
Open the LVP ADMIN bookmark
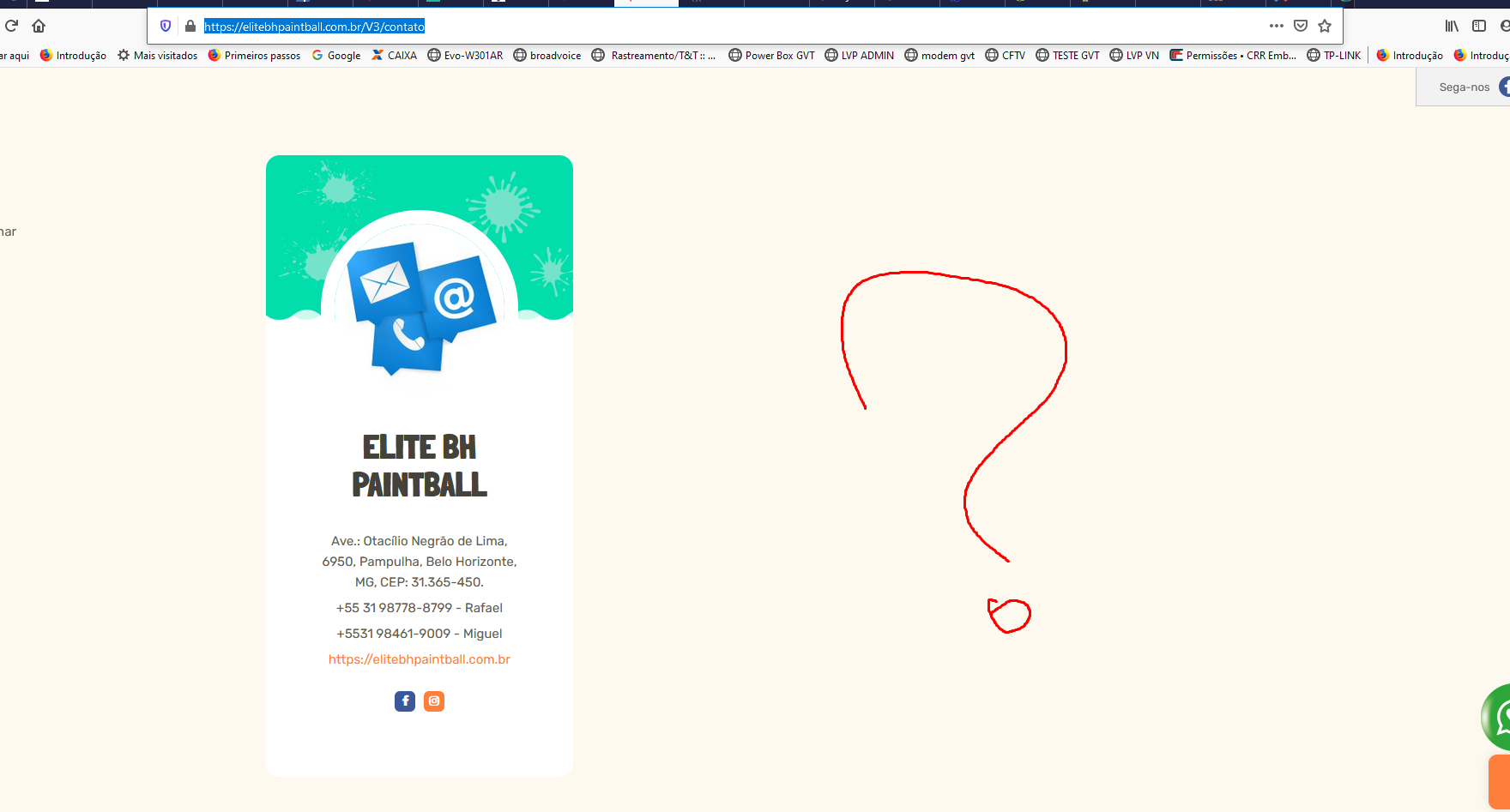[859, 55]
